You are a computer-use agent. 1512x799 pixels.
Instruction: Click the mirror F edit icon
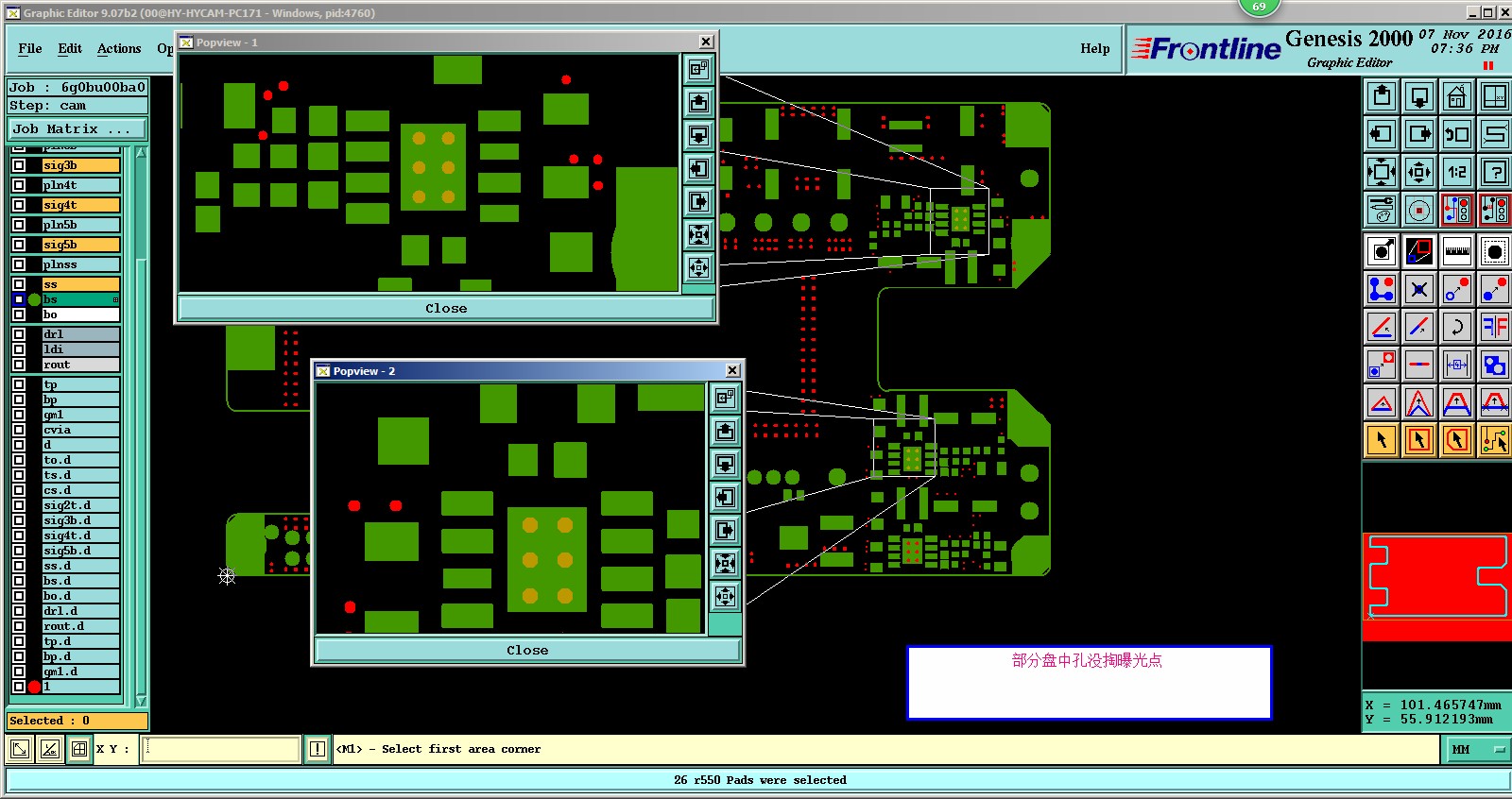[1495, 327]
